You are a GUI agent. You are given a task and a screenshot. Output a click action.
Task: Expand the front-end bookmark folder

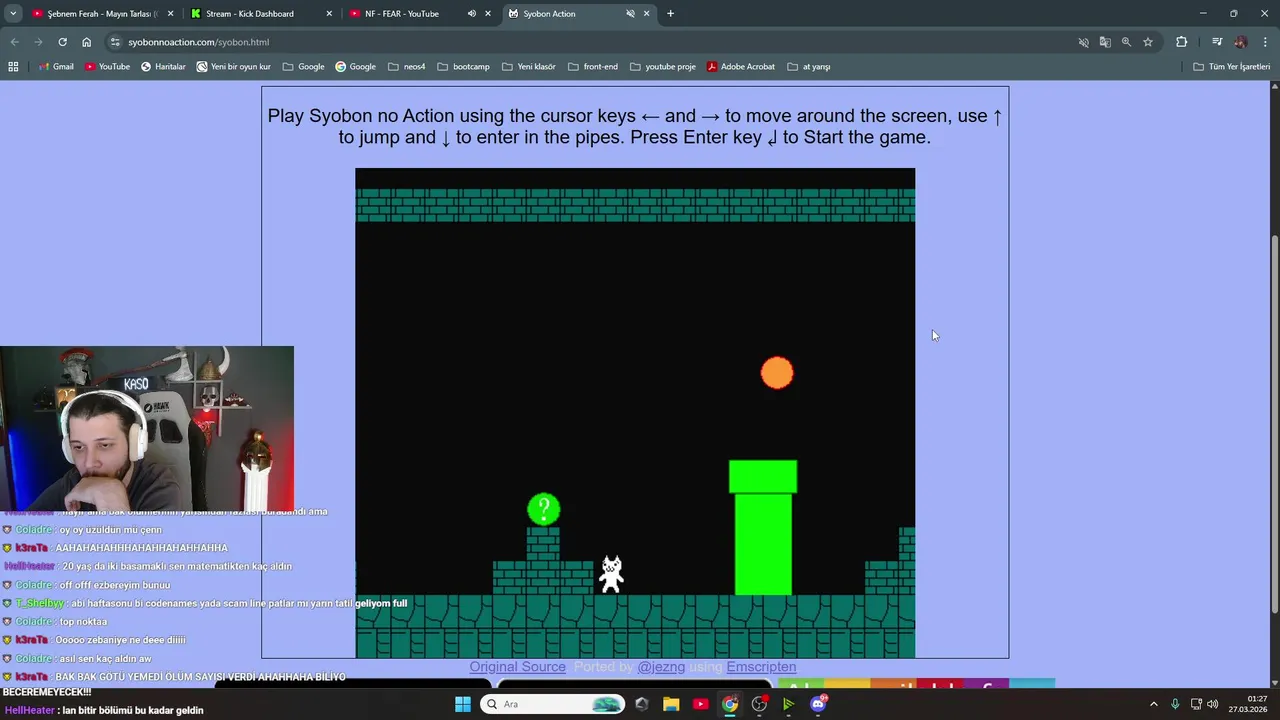click(x=593, y=67)
